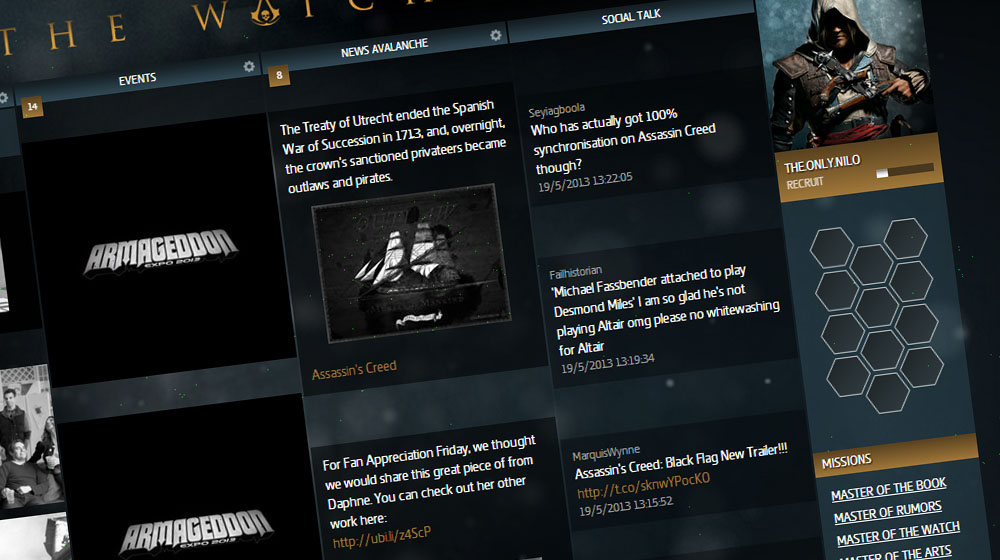Image resolution: width=1000 pixels, height=560 pixels.
Task: Click the timestamp 19/5/2013 13:22:05
Action: [x=585, y=181]
